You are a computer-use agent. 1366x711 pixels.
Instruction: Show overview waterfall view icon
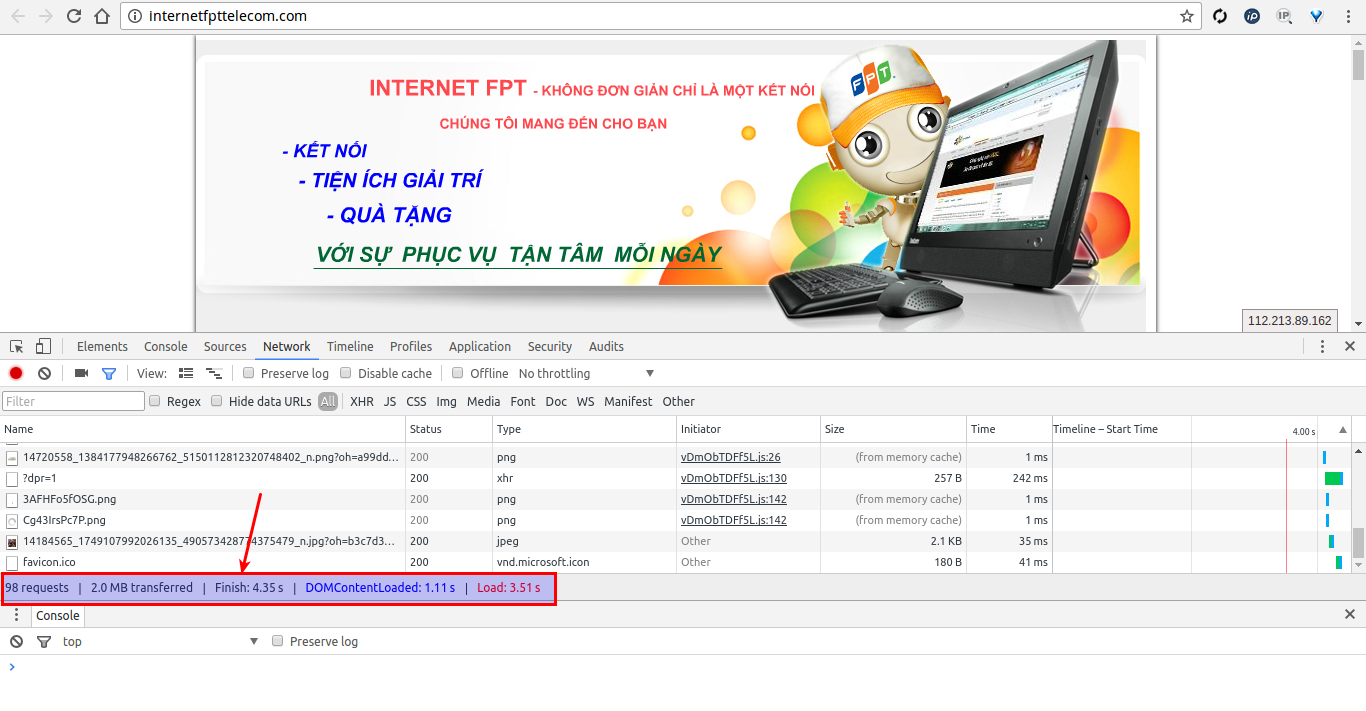pos(213,373)
